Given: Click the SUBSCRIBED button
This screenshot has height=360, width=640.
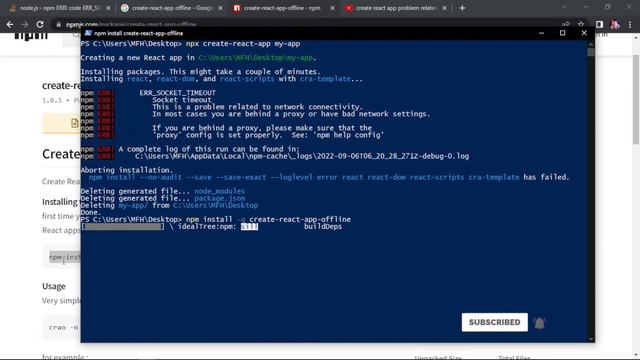Looking at the screenshot, I should click(x=495, y=322).
